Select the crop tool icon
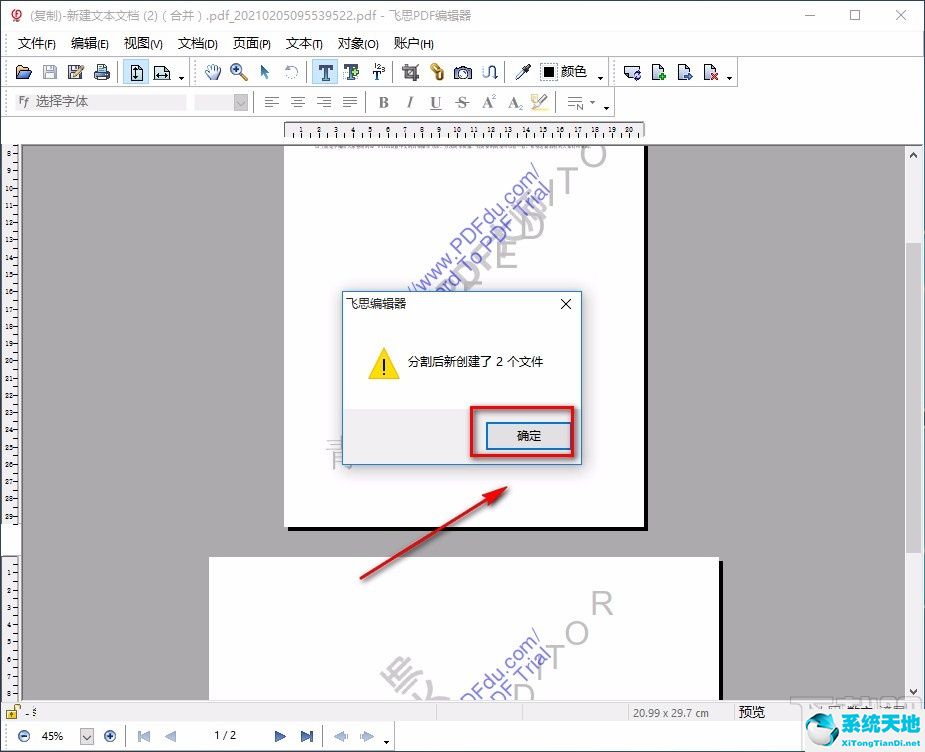 coord(411,73)
